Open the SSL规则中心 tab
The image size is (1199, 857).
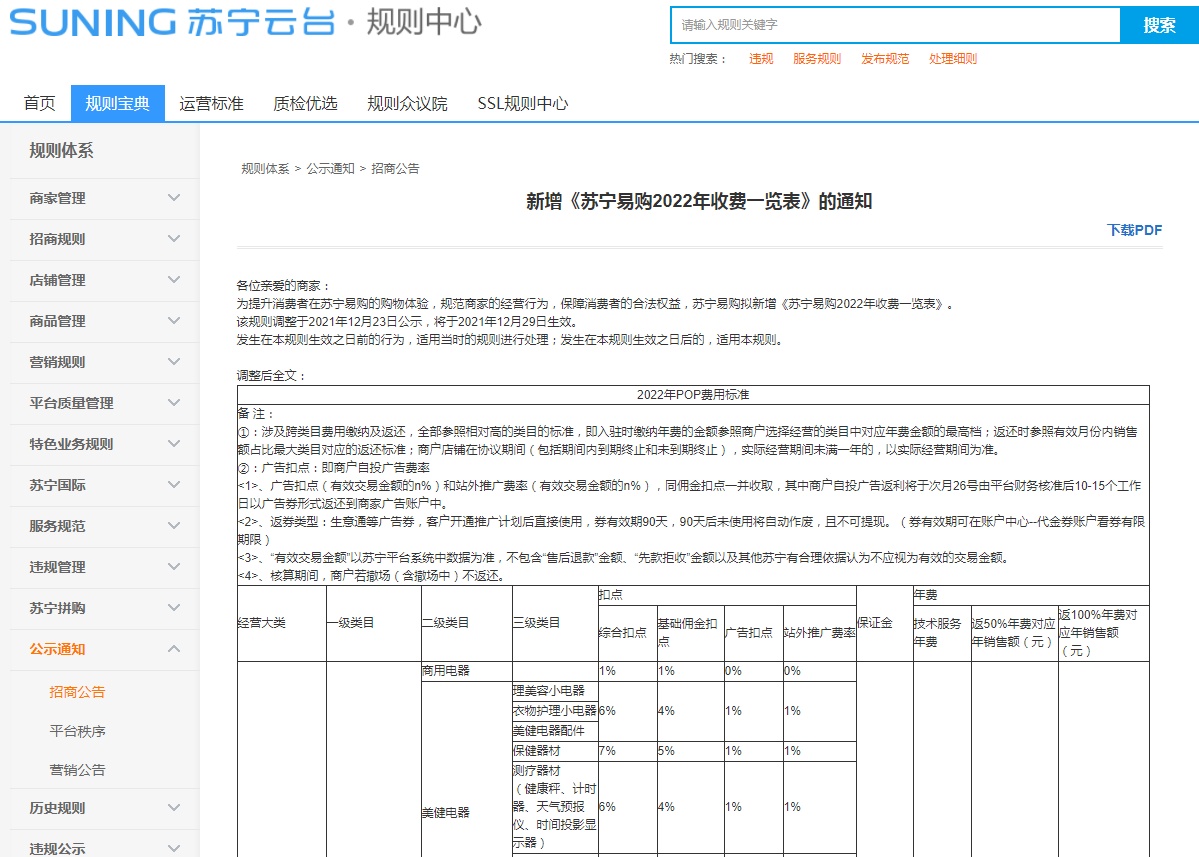click(x=522, y=104)
